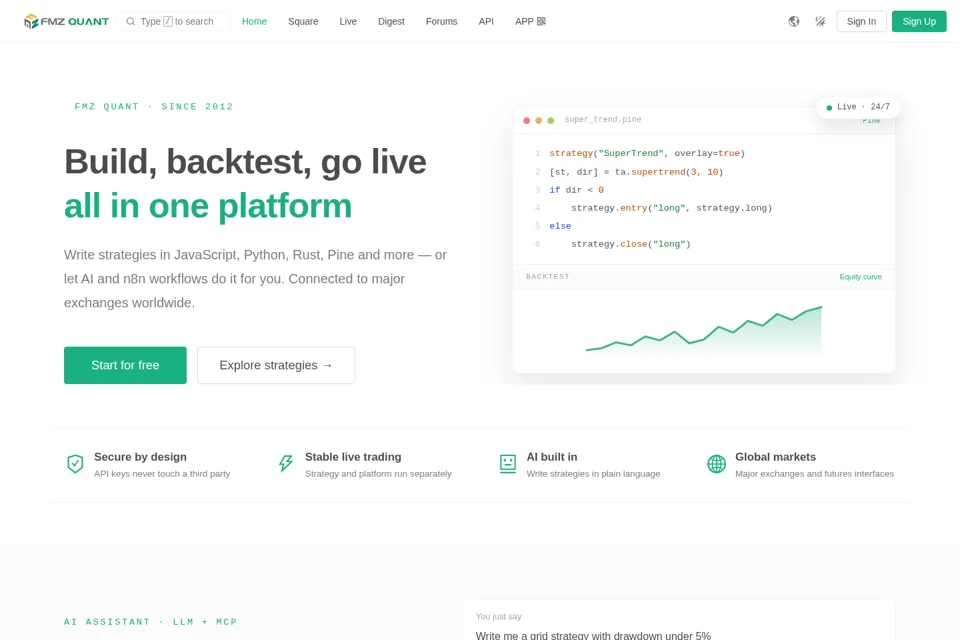
Task: Click 'AI ASSISTANT · LLM + MCP' label
Action: (x=151, y=622)
